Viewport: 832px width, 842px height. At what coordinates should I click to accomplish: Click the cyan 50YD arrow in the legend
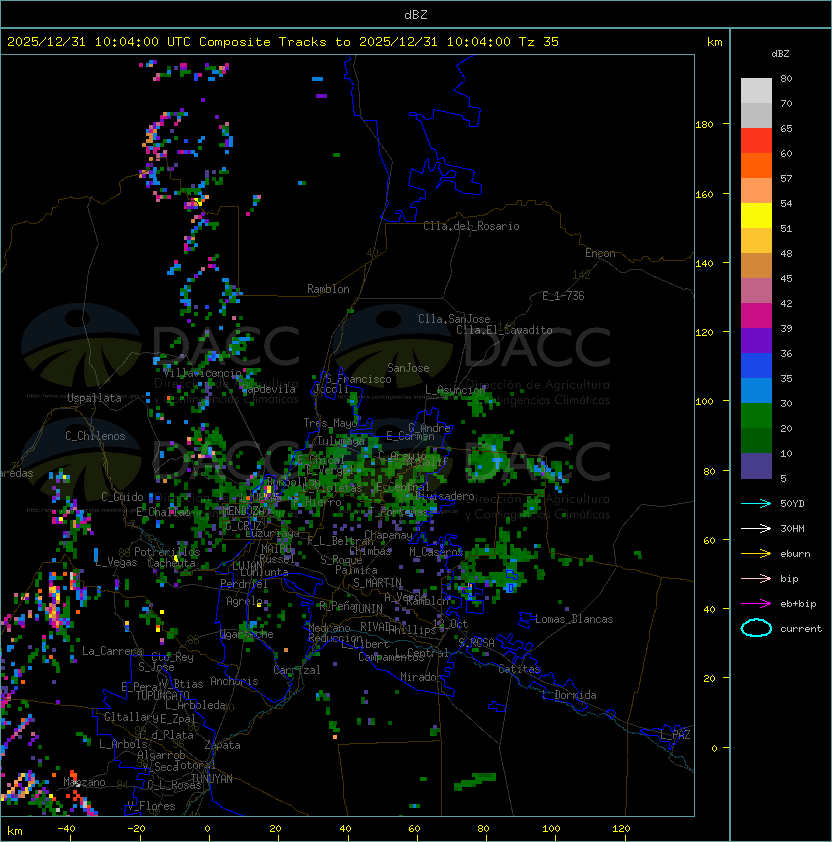click(756, 503)
